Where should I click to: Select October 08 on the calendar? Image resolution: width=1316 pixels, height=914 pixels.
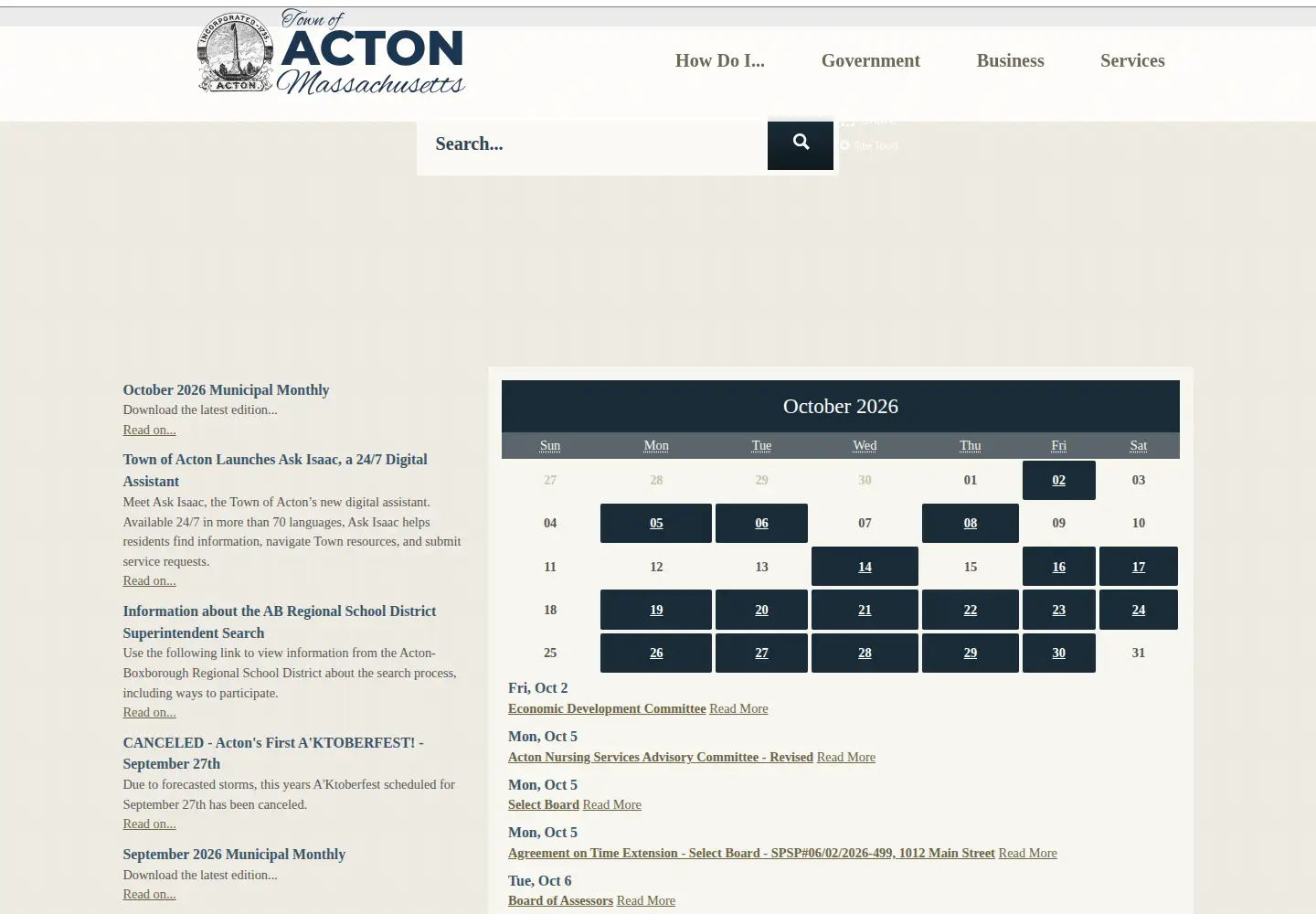coord(971,523)
